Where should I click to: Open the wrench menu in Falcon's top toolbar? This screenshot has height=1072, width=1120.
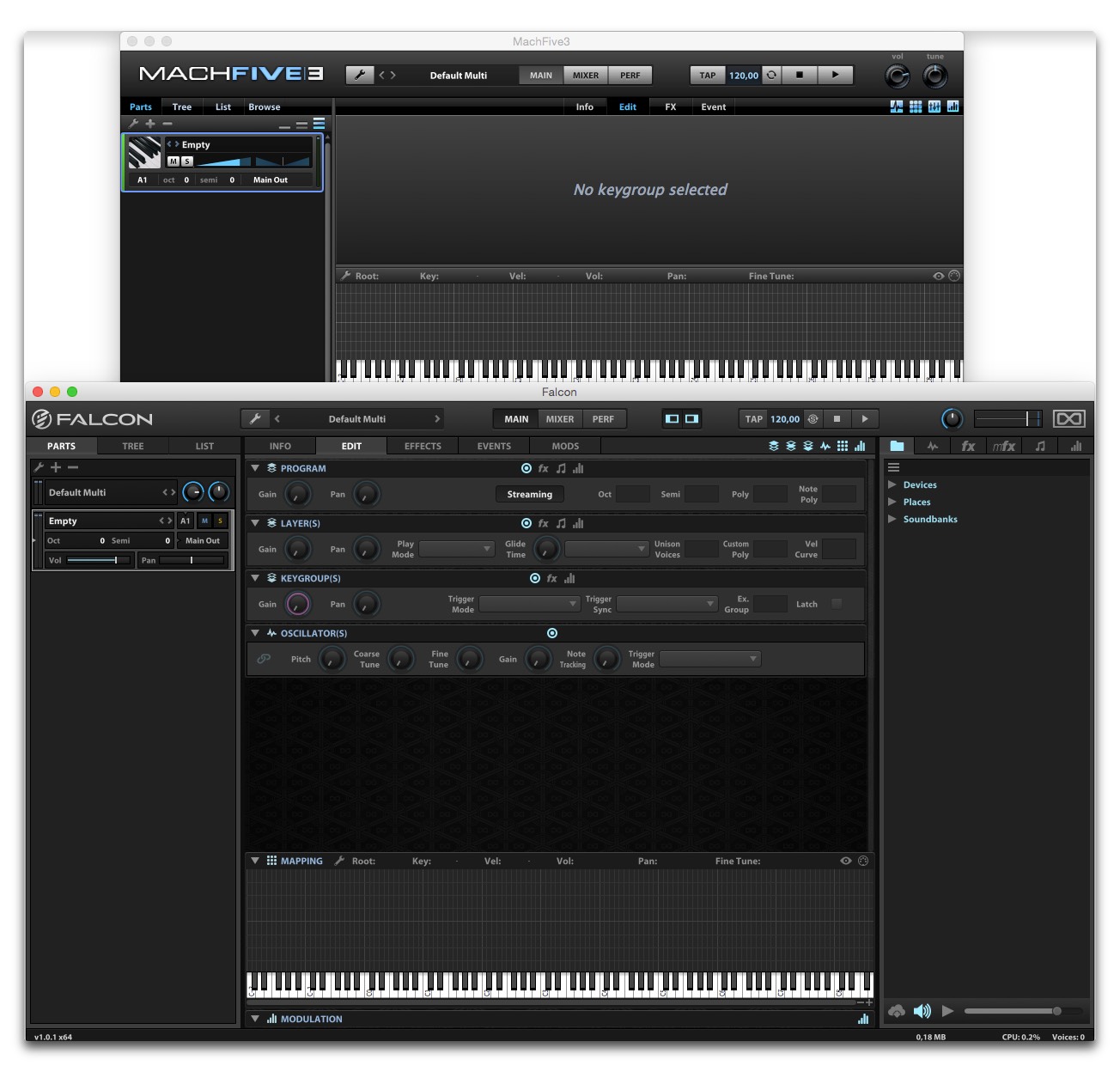(x=255, y=419)
